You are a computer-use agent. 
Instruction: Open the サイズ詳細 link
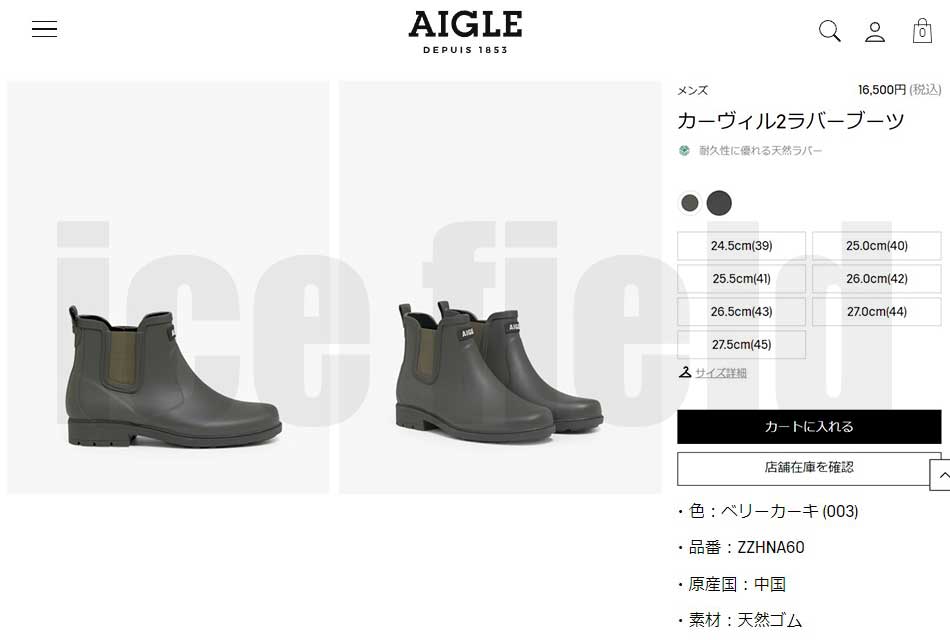click(x=720, y=373)
